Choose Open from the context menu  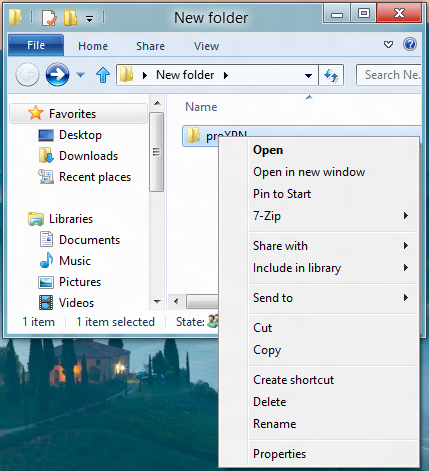click(268, 150)
